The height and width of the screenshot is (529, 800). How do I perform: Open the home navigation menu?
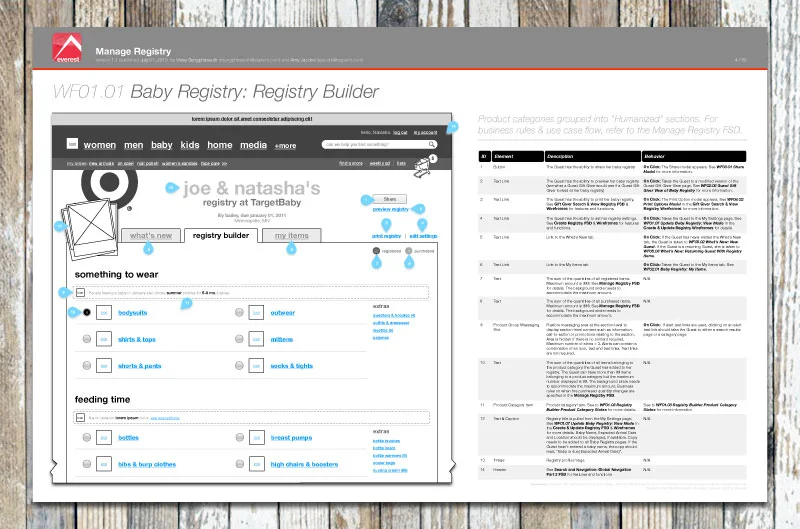tap(220, 145)
